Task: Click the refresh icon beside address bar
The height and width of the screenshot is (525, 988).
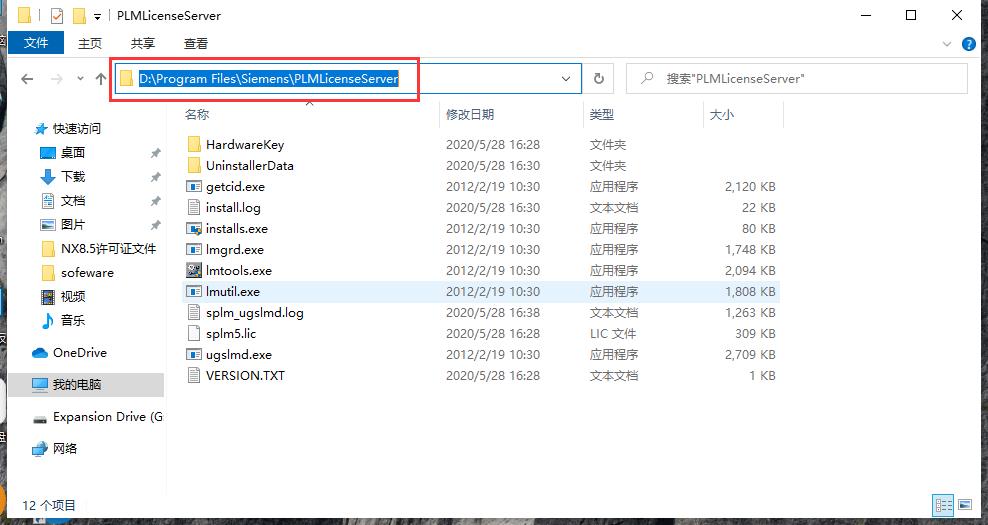Action: (599, 79)
